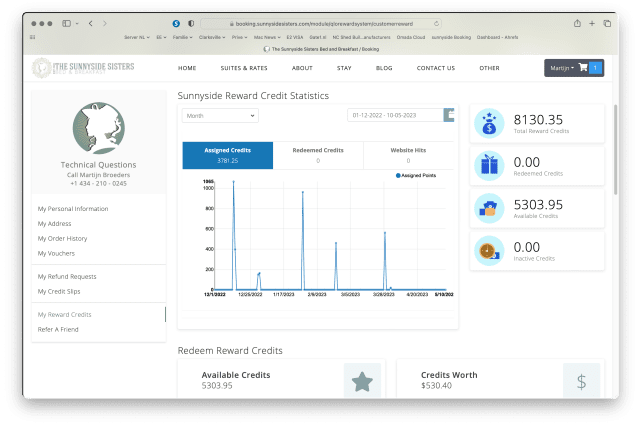Screen dimensions: 640x425
Task: Click the money bag Total Reward Credits icon
Action: (490, 123)
